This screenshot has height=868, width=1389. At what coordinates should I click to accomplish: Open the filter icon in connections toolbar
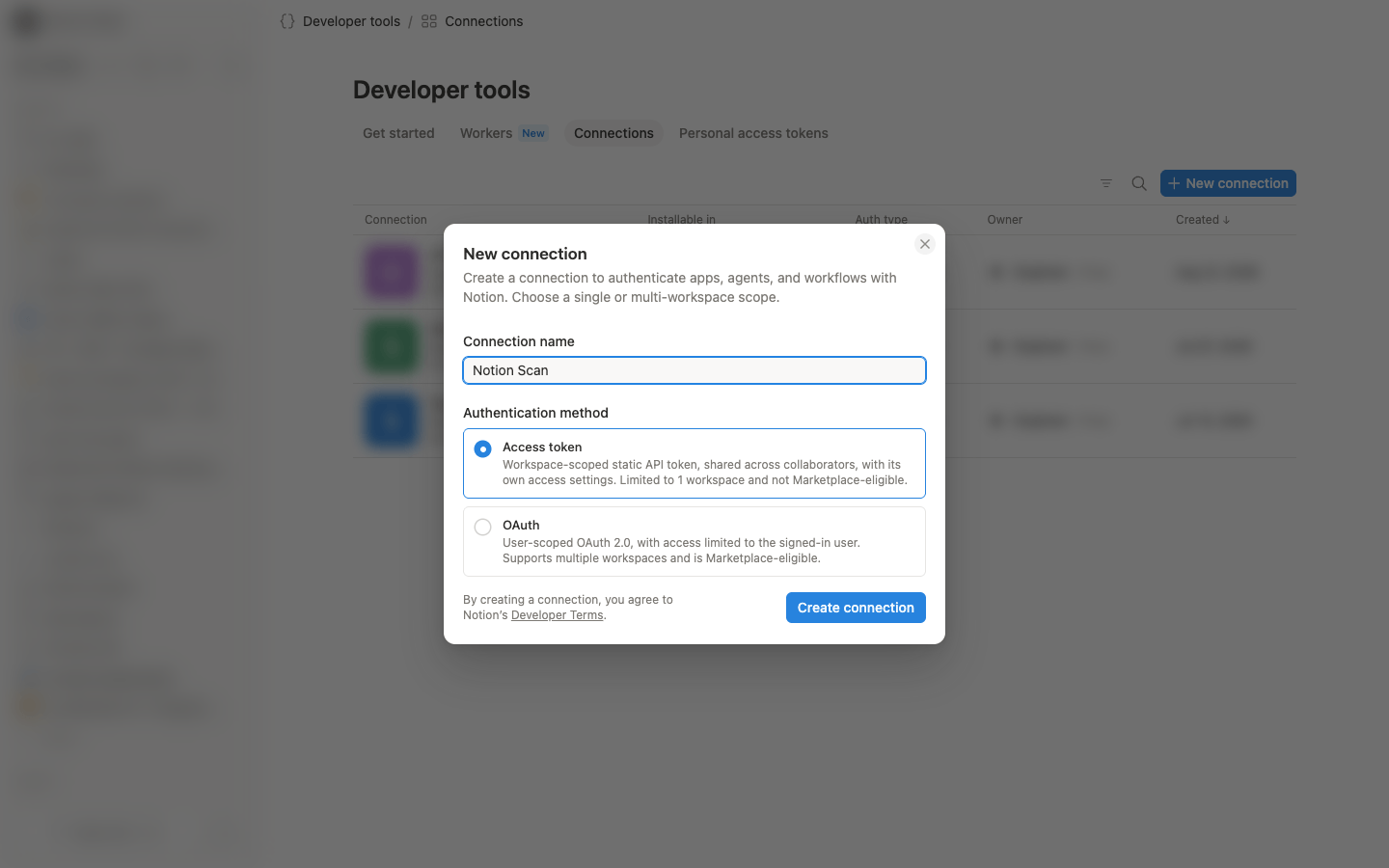(1106, 183)
